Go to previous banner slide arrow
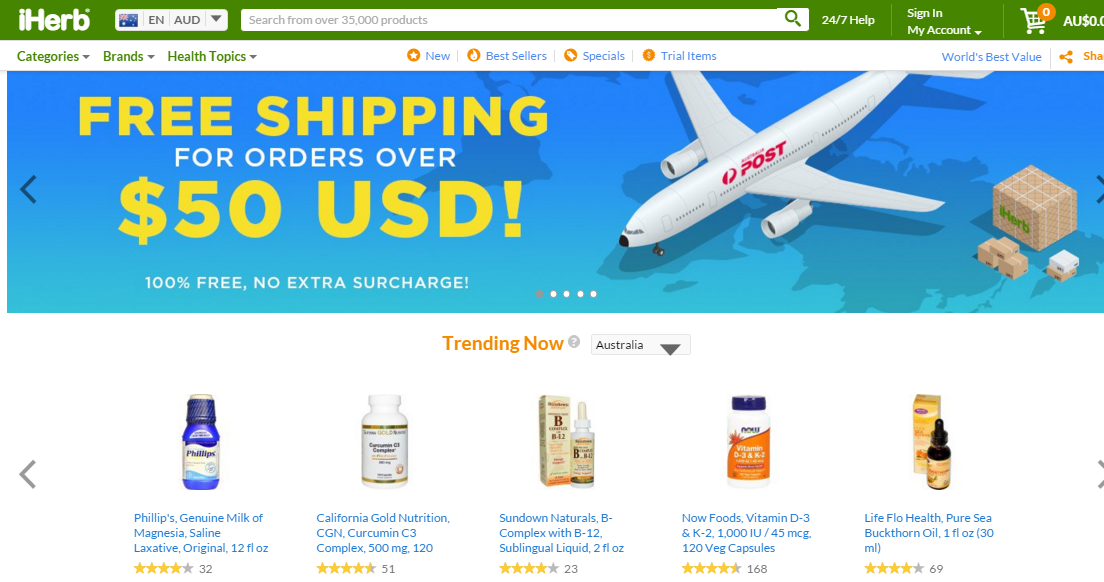Image resolution: width=1104 pixels, height=582 pixels. [28, 189]
